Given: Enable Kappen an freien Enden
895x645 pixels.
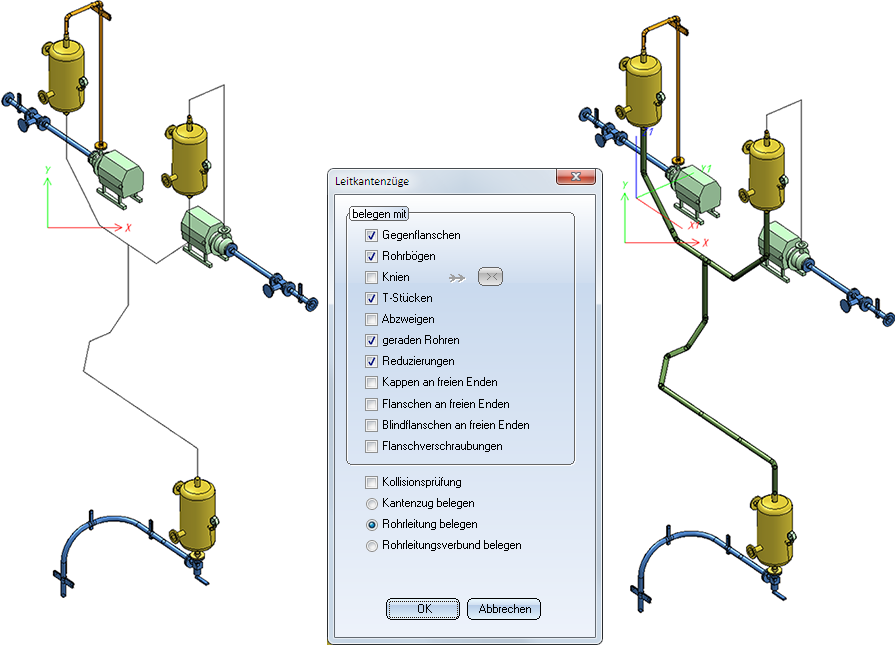Looking at the screenshot, I should [372, 382].
